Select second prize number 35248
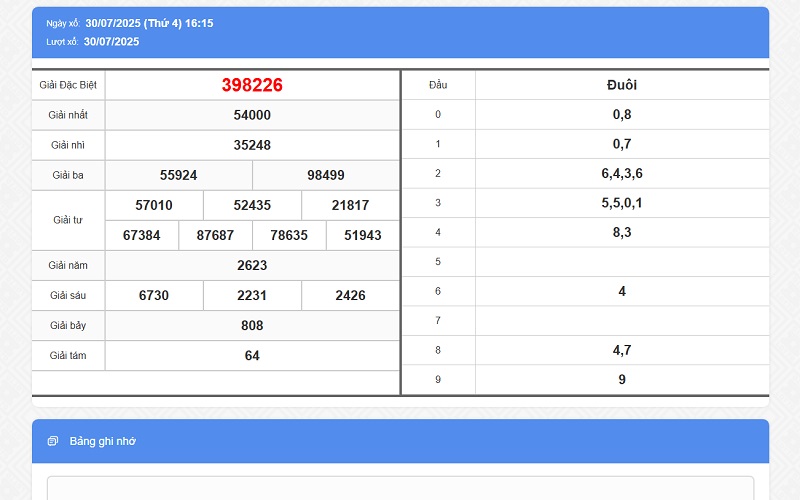The height and width of the screenshot is (500, 800). tap(252, 145)
